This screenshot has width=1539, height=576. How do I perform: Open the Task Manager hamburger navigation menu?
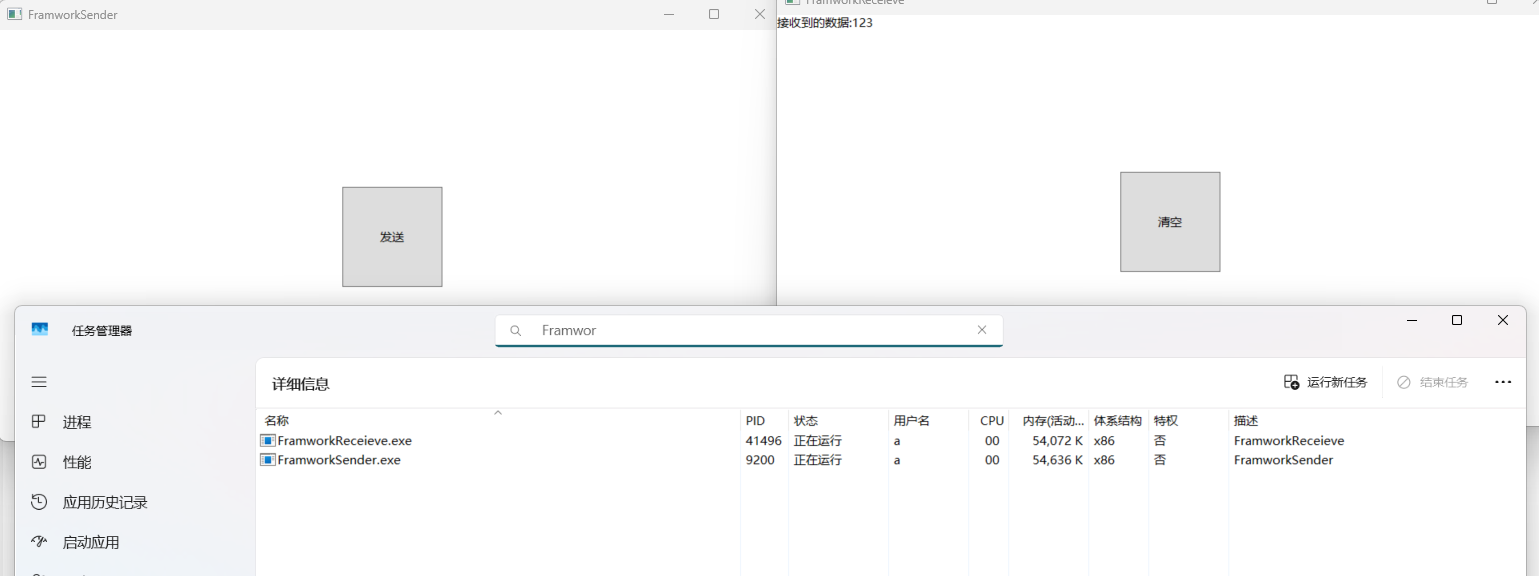pyautogui.click(x=39, y=382)
